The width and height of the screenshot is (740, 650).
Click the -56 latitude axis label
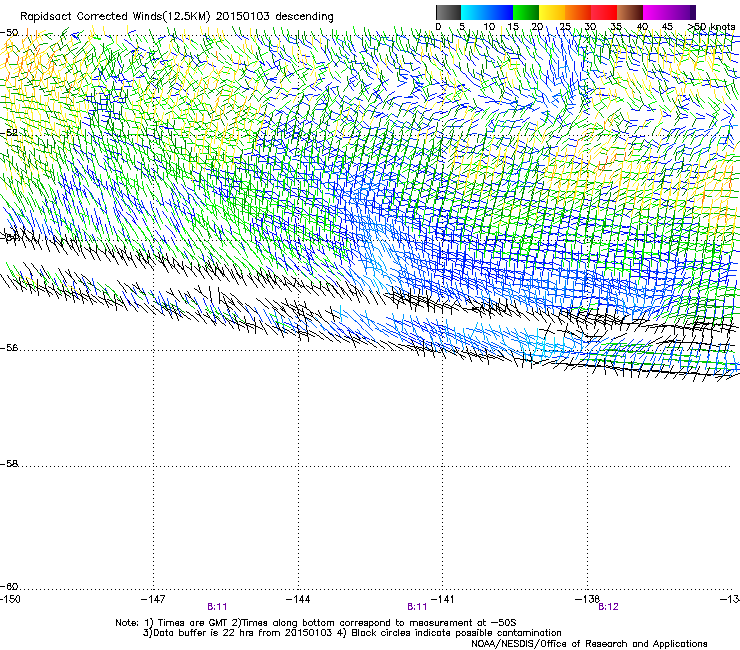(9, 348)
